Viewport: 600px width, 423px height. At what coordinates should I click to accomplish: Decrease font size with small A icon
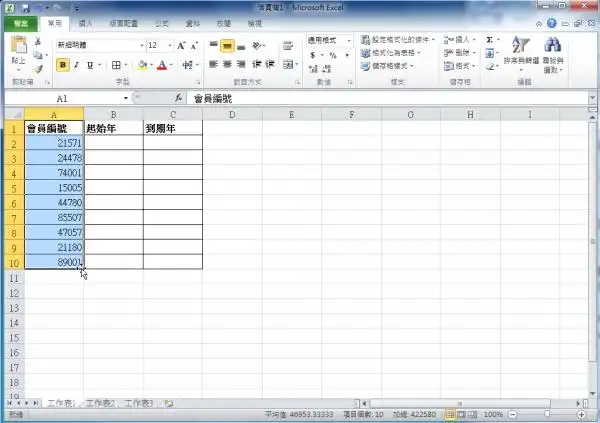[x=194, y=46]
